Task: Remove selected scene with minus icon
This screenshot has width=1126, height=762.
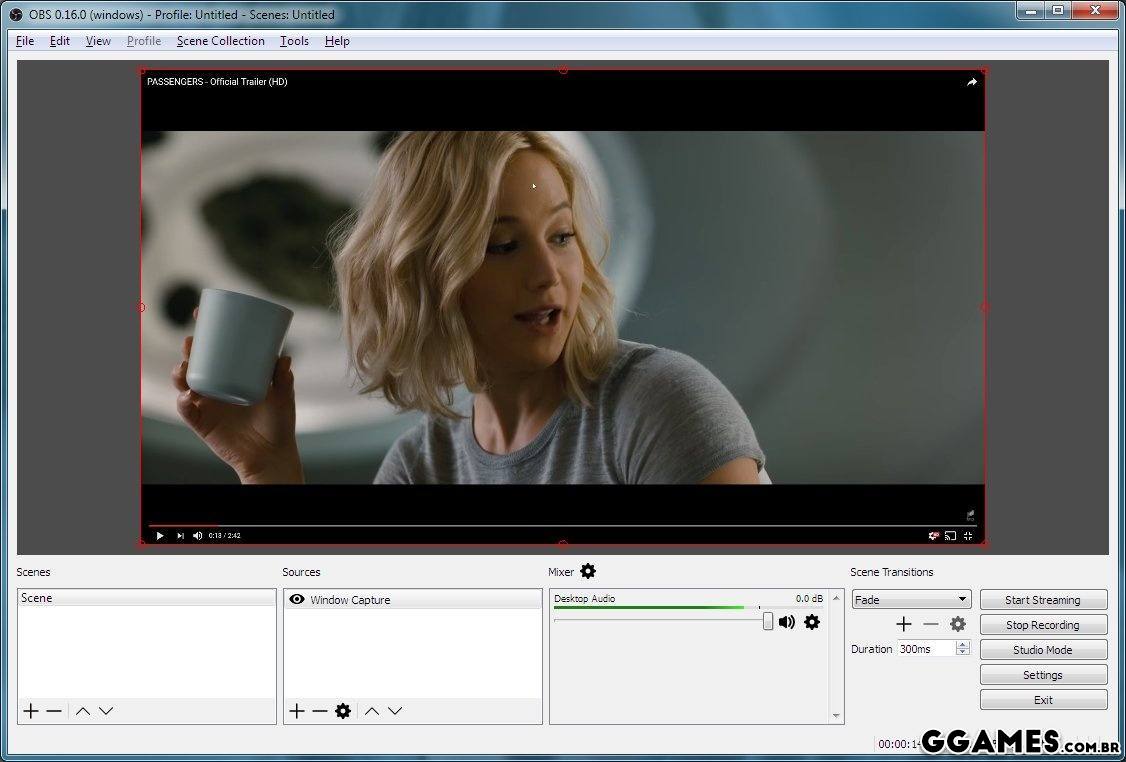Action: click(54, 711)
